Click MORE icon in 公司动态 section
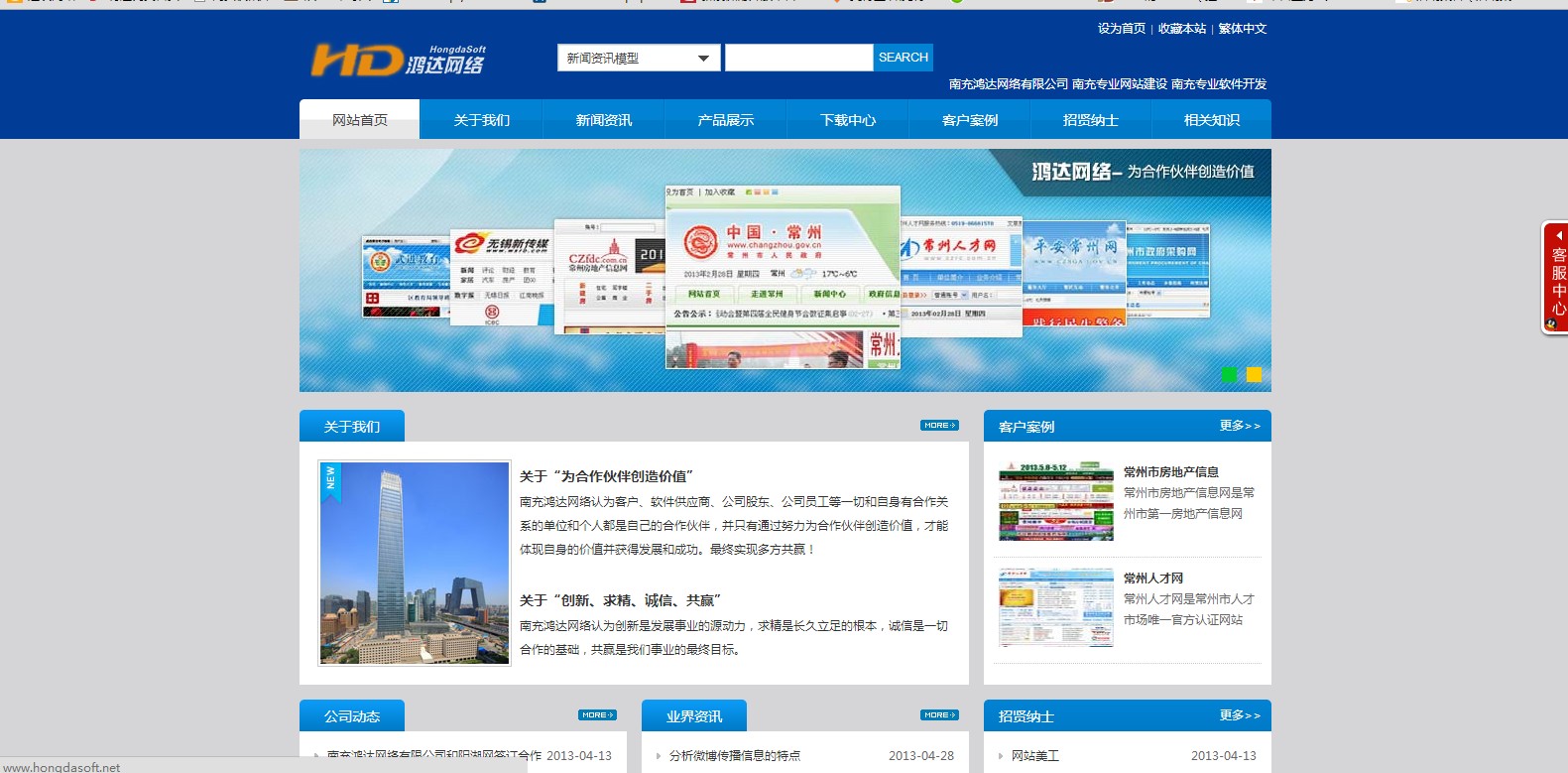The height and width of the screenshot is (773, 1568). [597, 715]
